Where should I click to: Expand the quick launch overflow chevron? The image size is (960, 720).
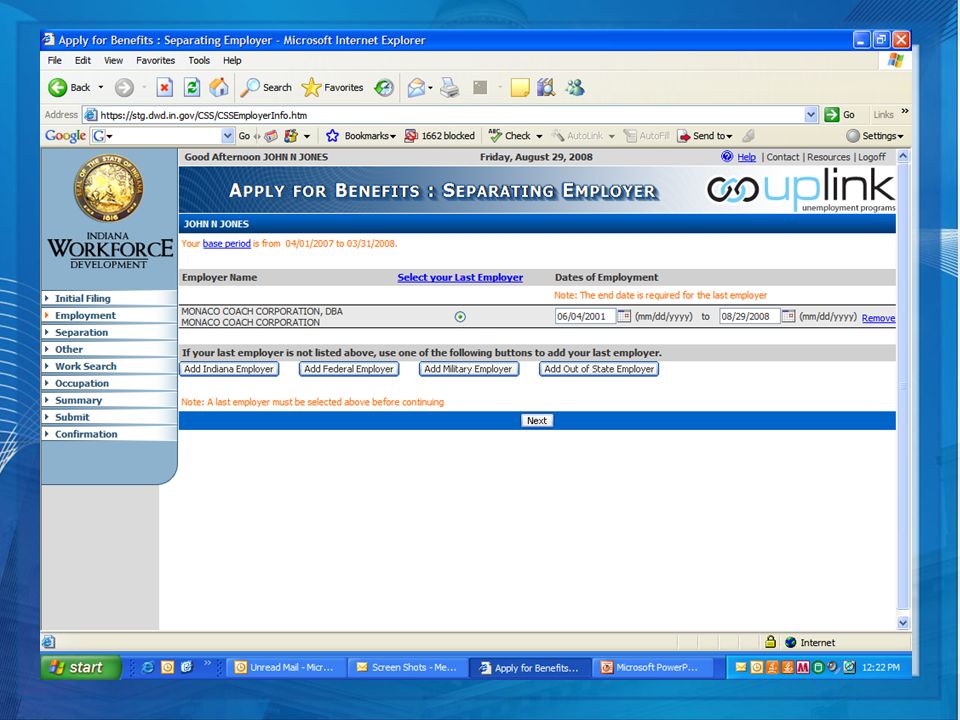[x=207, y=663]
